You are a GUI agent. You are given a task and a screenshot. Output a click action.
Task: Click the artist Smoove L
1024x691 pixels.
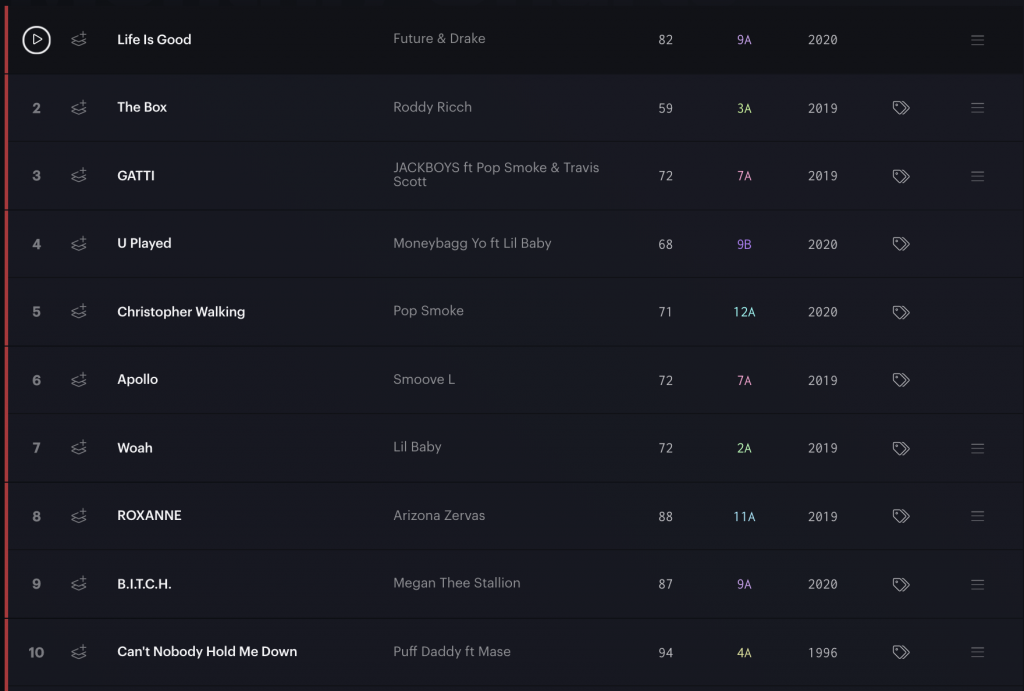[424, 379]
